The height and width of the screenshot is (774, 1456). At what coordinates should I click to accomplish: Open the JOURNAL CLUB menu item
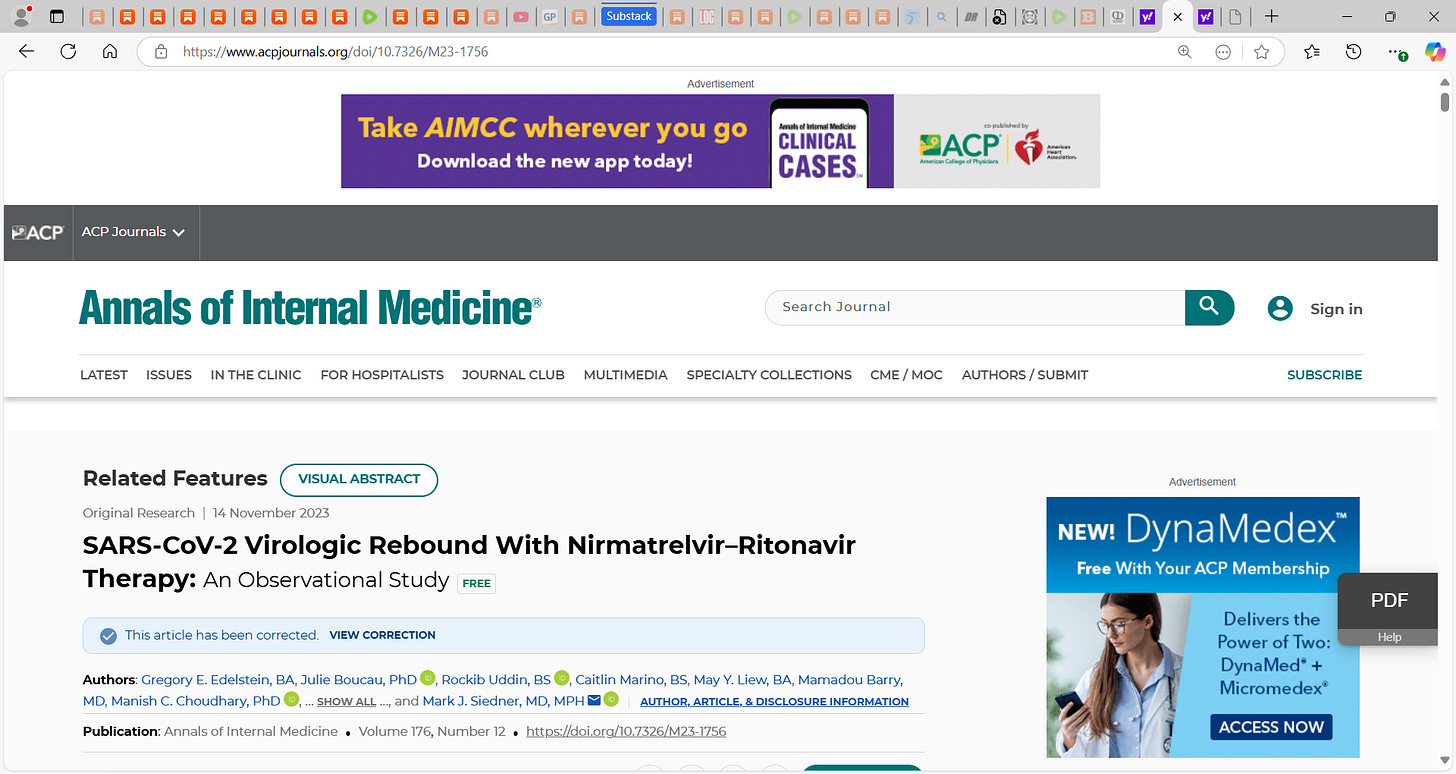click(513, 375)
